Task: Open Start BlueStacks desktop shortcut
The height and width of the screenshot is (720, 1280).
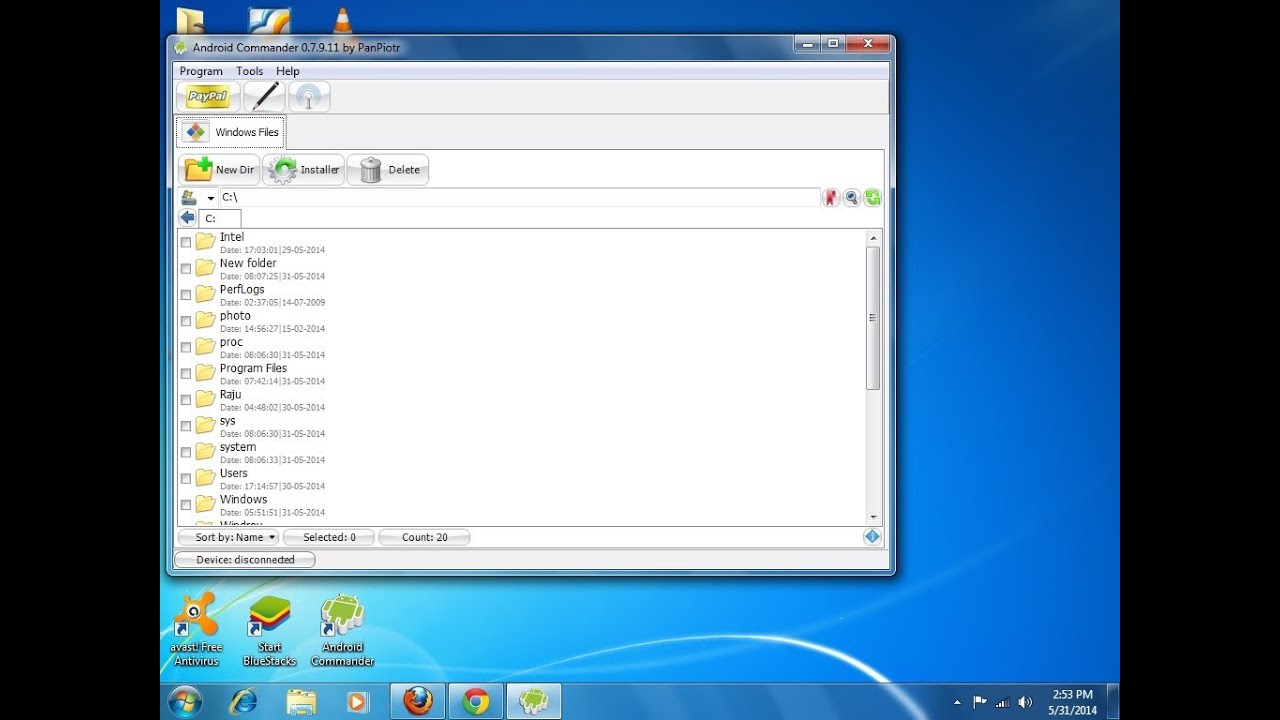Action: click(270, 630)
